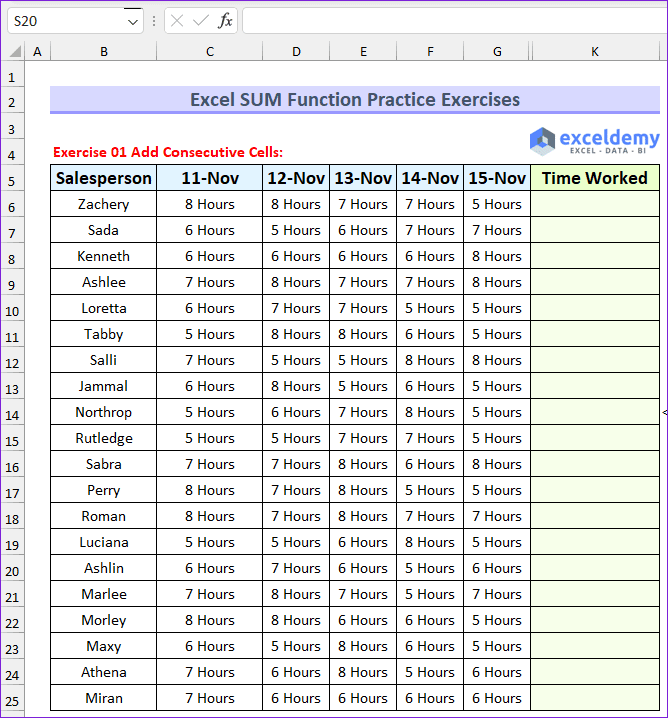Select column A header
668x718 pixels.
[x=37, y=51]
